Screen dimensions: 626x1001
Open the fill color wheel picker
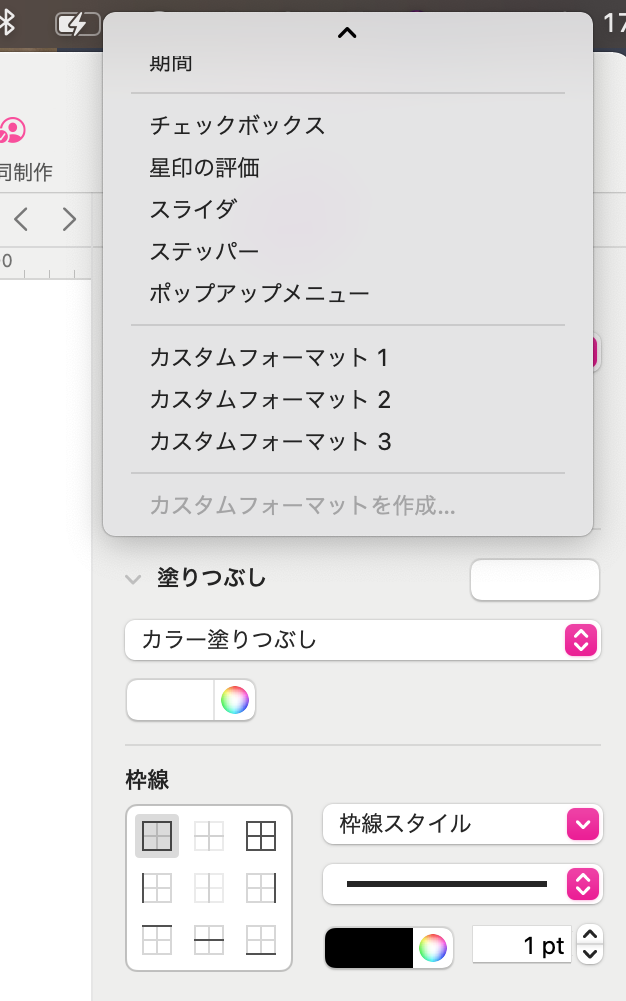click(235, 700)
